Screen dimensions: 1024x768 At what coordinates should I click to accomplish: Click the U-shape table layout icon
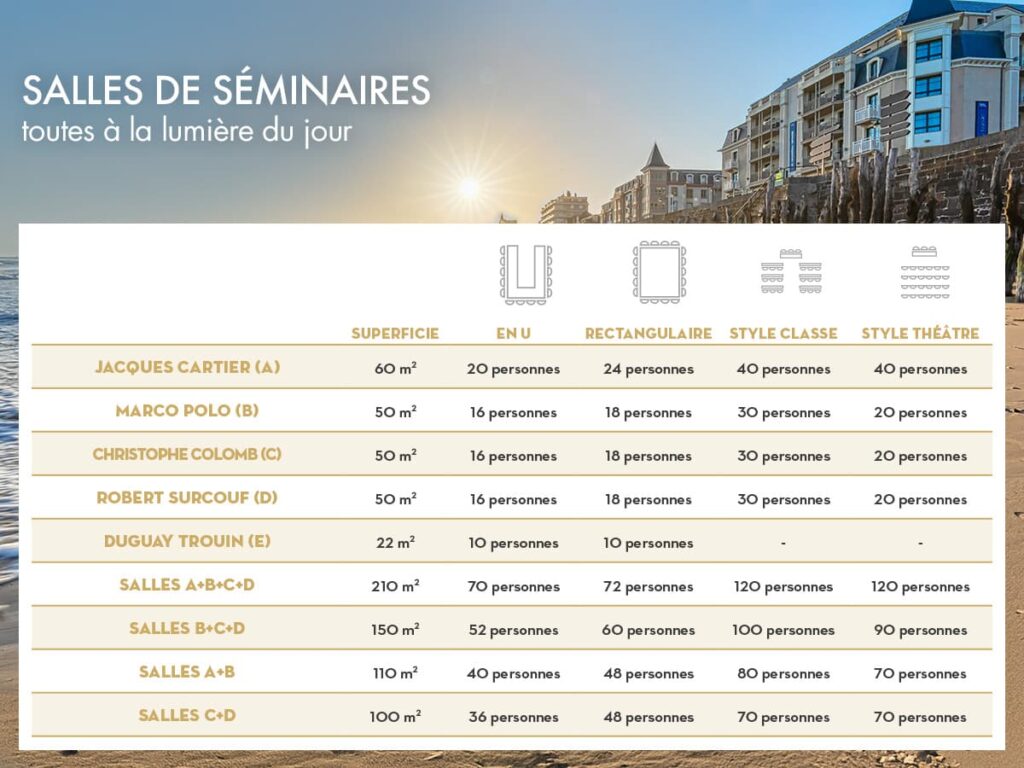[x=526, y=274]
